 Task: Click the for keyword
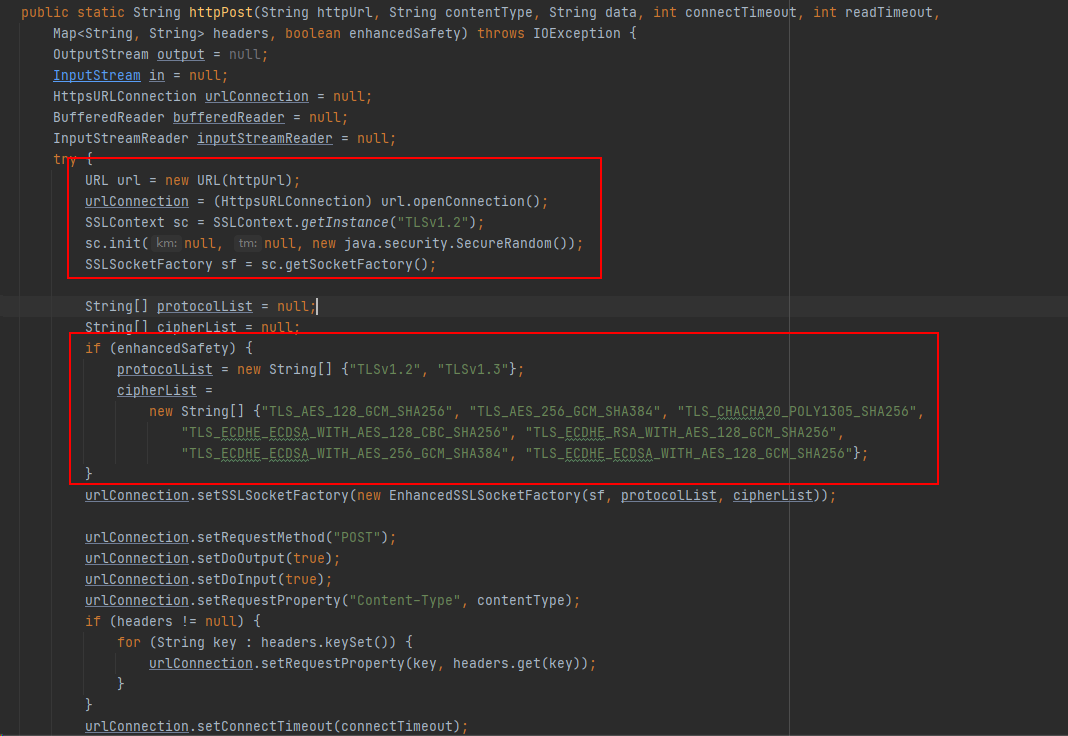click(129, 643)
